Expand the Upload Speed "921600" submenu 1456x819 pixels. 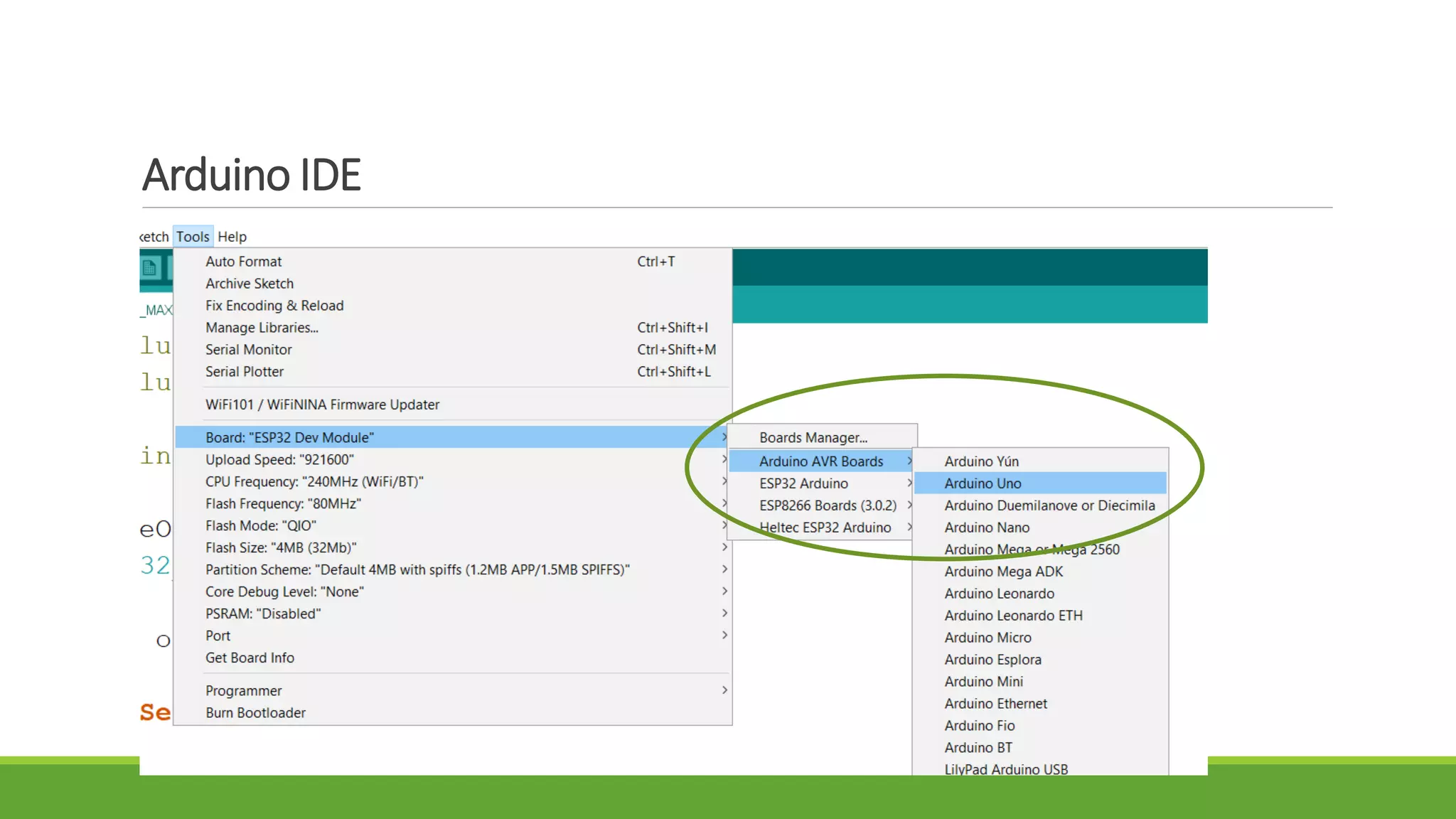click(453, 460)
